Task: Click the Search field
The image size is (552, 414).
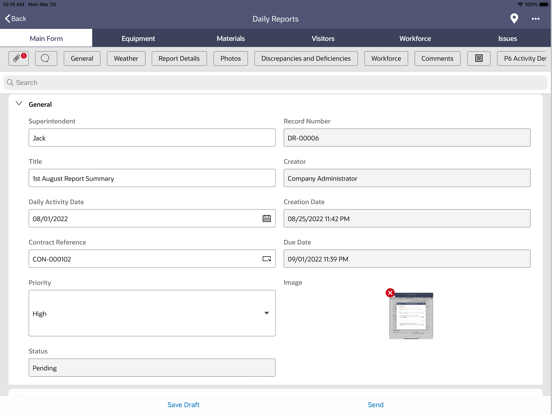Action: click(x=276, y=82)
